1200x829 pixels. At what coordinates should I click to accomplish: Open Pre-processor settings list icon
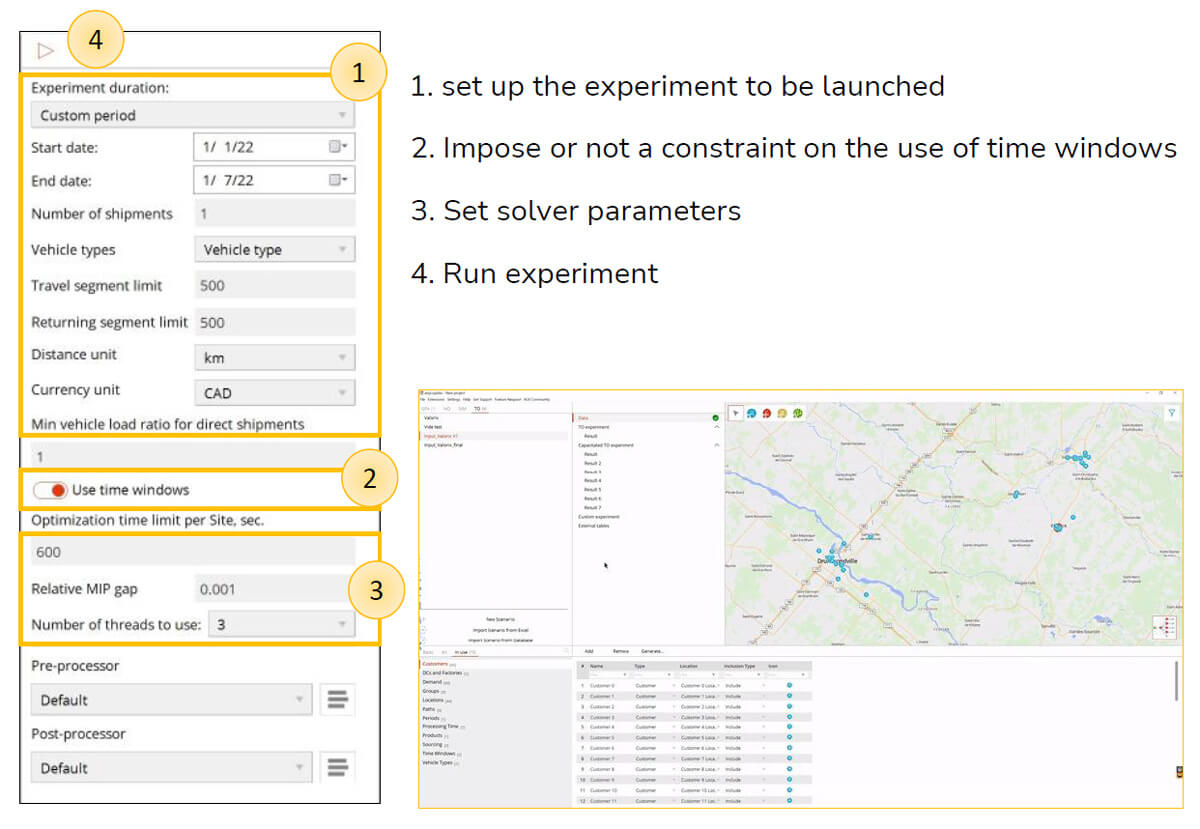click(337, 699)
